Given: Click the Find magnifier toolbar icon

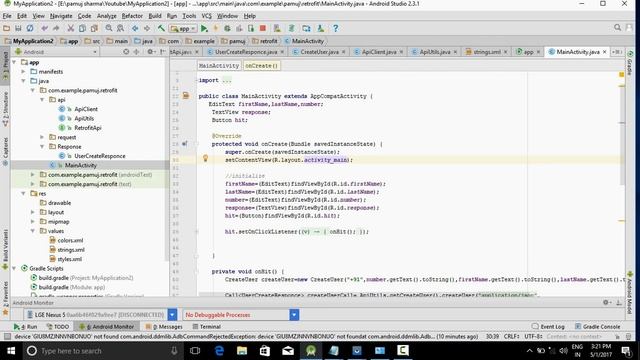Looking at the screenshot, I should pos(109,28).
